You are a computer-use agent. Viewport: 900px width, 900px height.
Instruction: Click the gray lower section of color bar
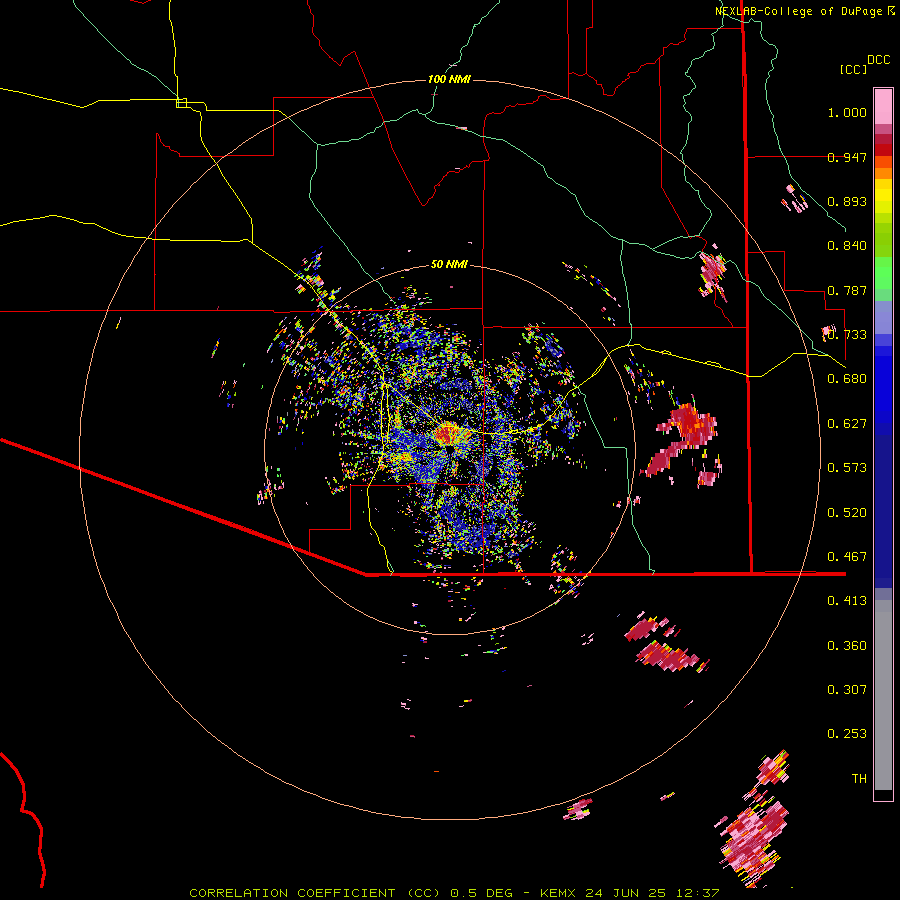click(883, 695)
